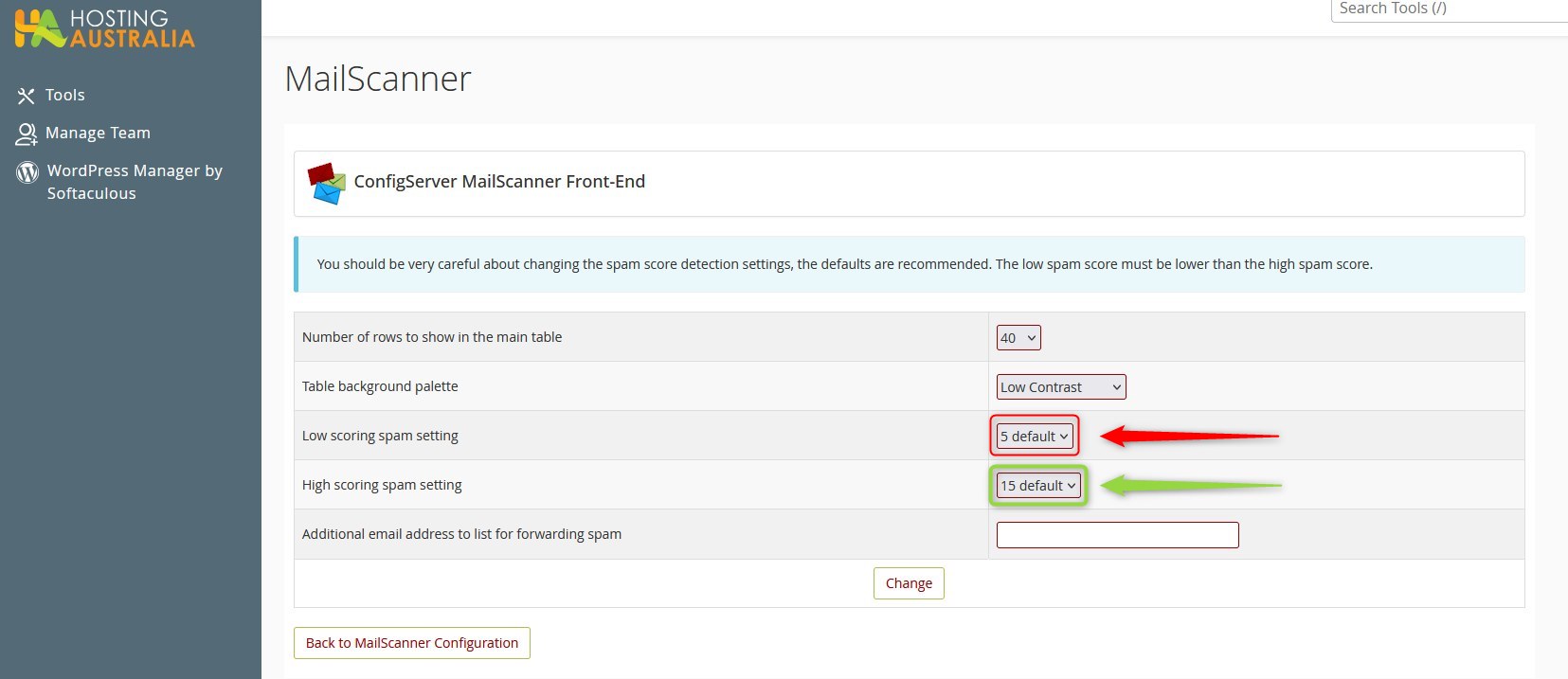Click the red arrow annotation
The image size is (1568, 679).
(1189, 436)
